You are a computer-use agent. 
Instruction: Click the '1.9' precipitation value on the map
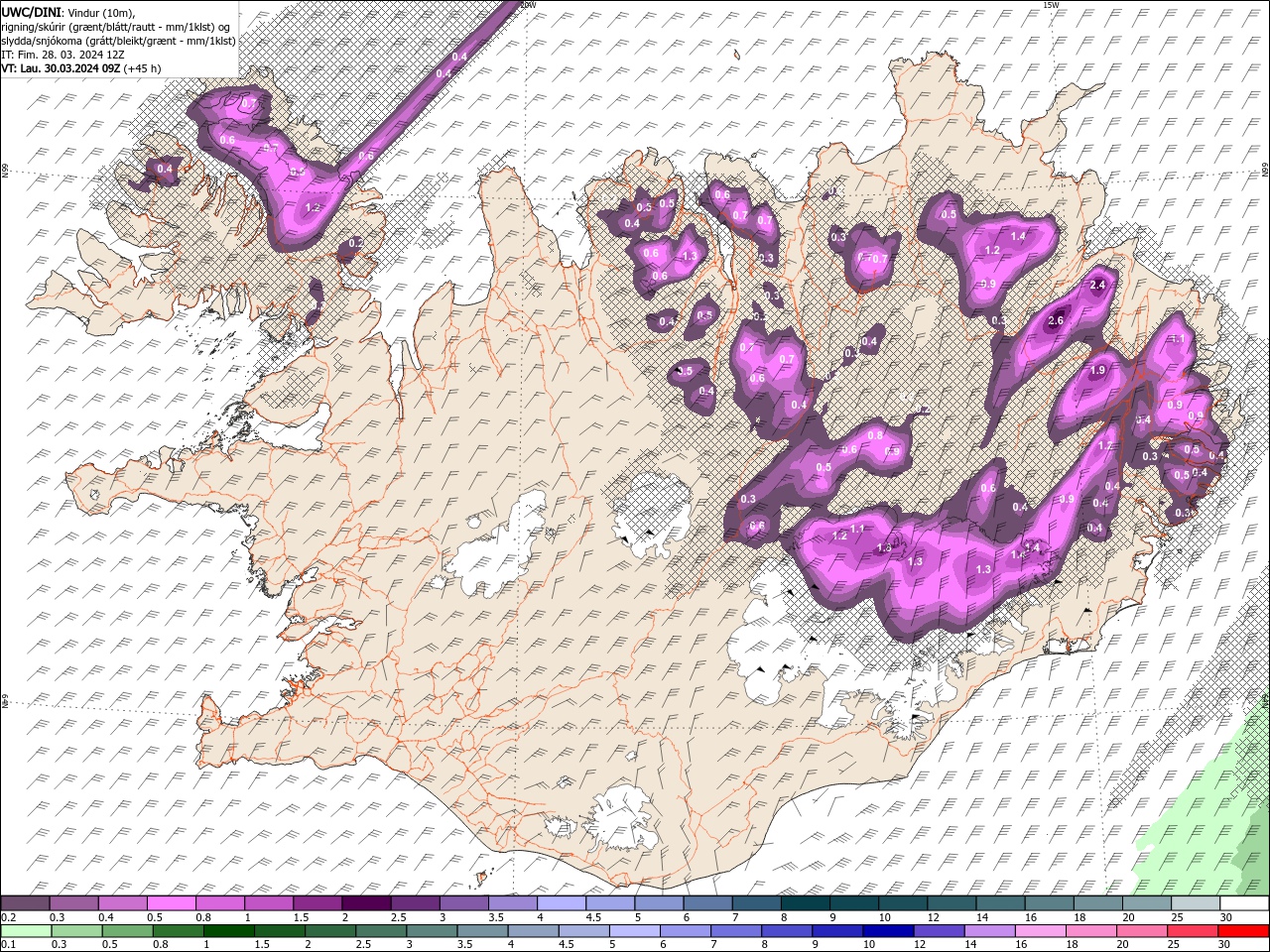tap(1097, 371)
